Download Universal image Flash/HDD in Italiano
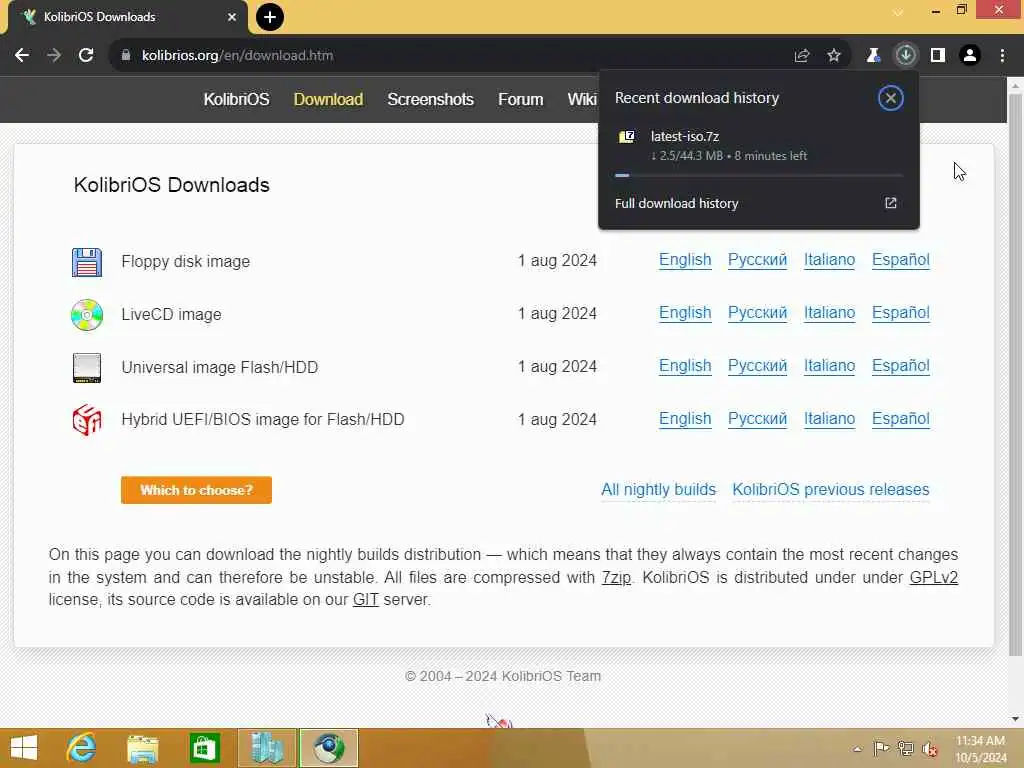Viewport: 1024px width, 768px height. click(x=829, y=366)
